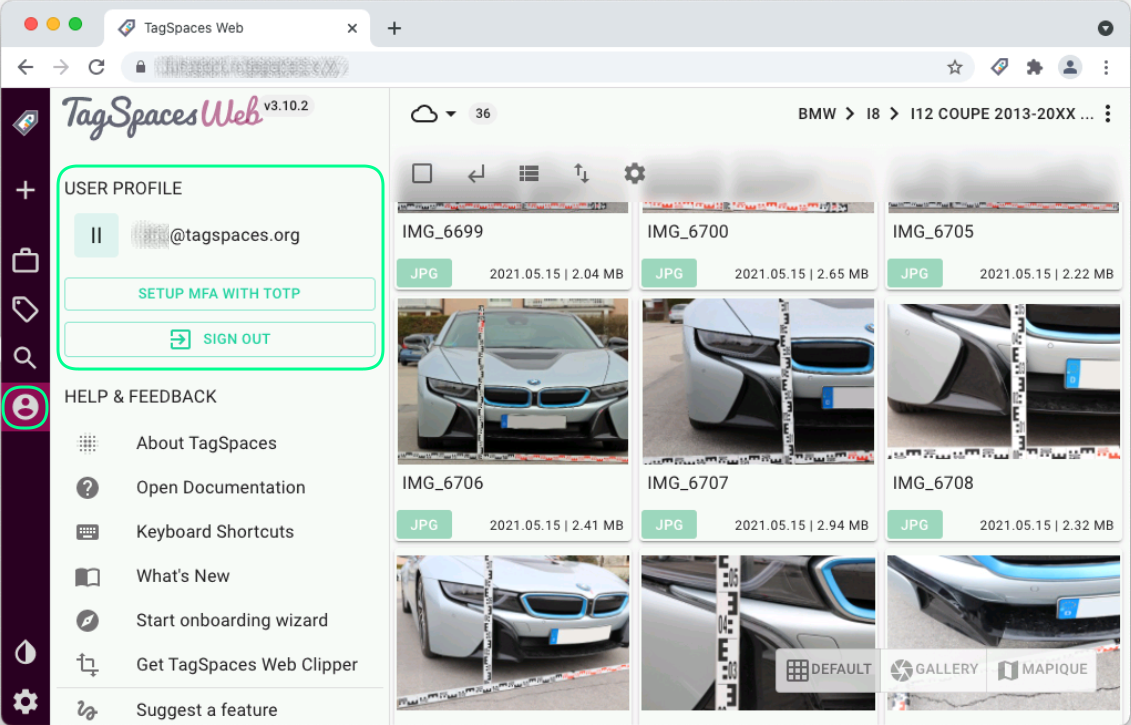Switch to MAPIQUE perspective
This screenshot has height=725, width=1131.
point(1042,669)
